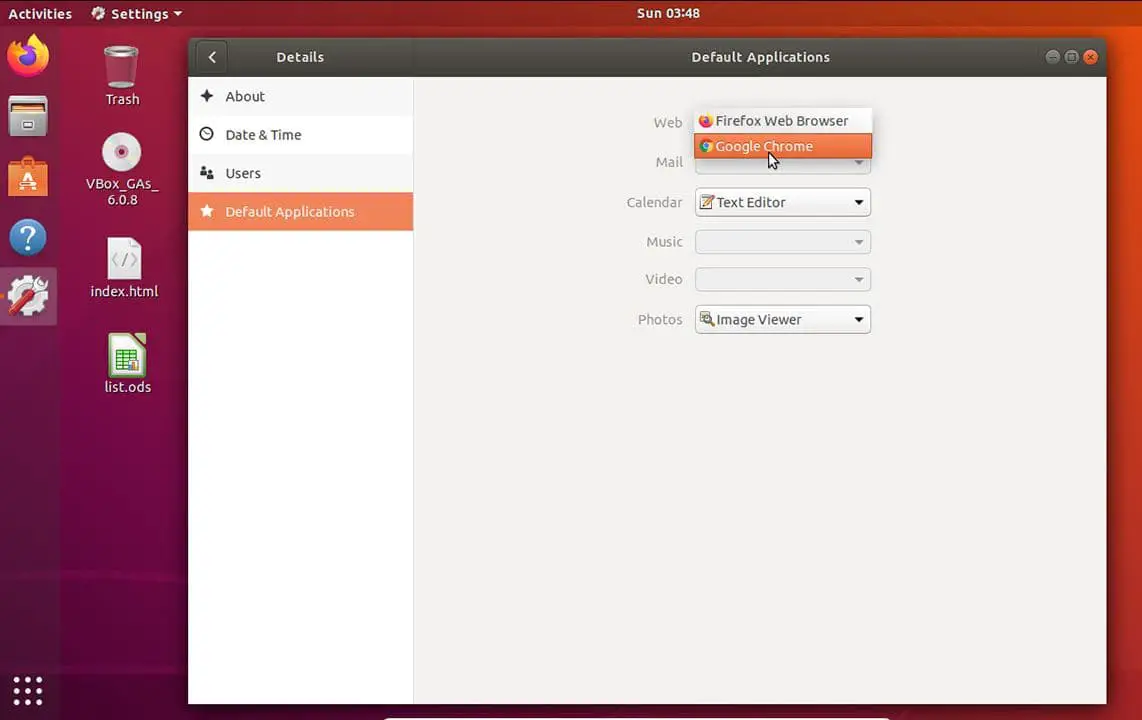Open the VBox_GAs_6.0.8 disc icon
1142x720 pixels.
tap(121, 152)
